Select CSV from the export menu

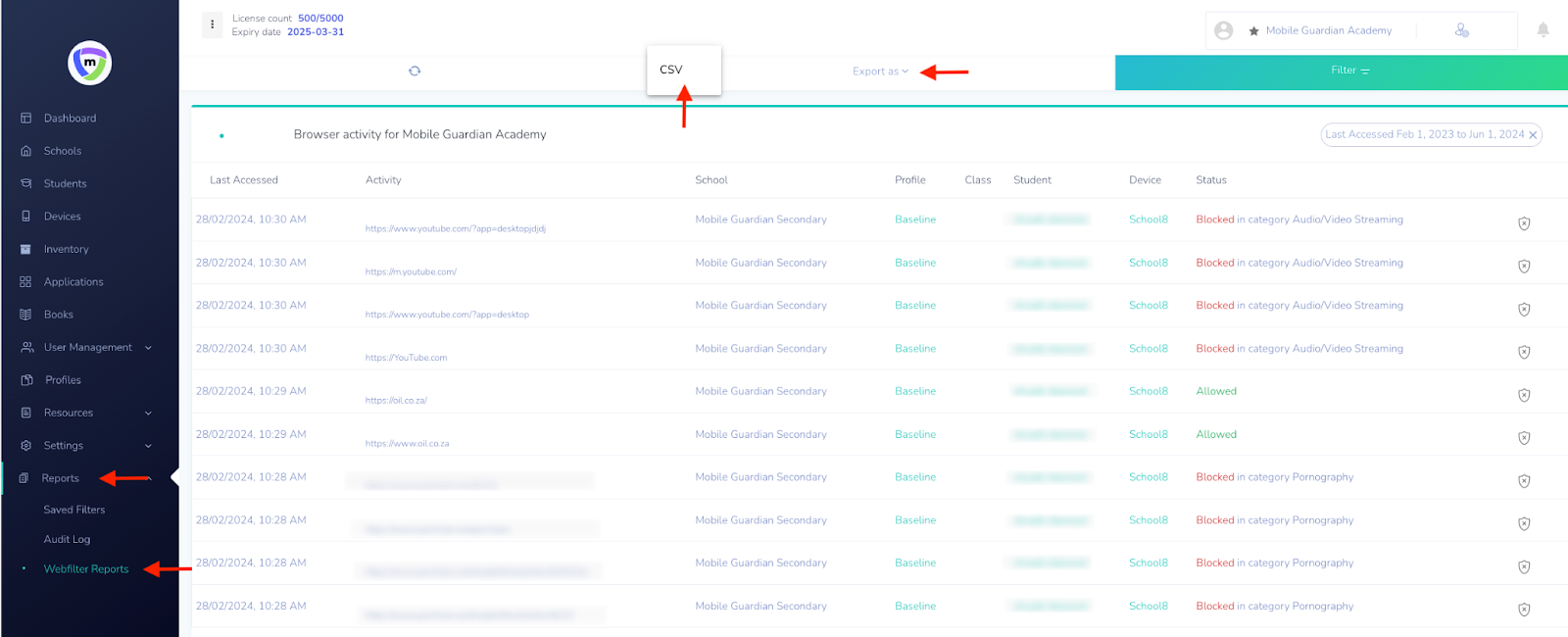671,70
